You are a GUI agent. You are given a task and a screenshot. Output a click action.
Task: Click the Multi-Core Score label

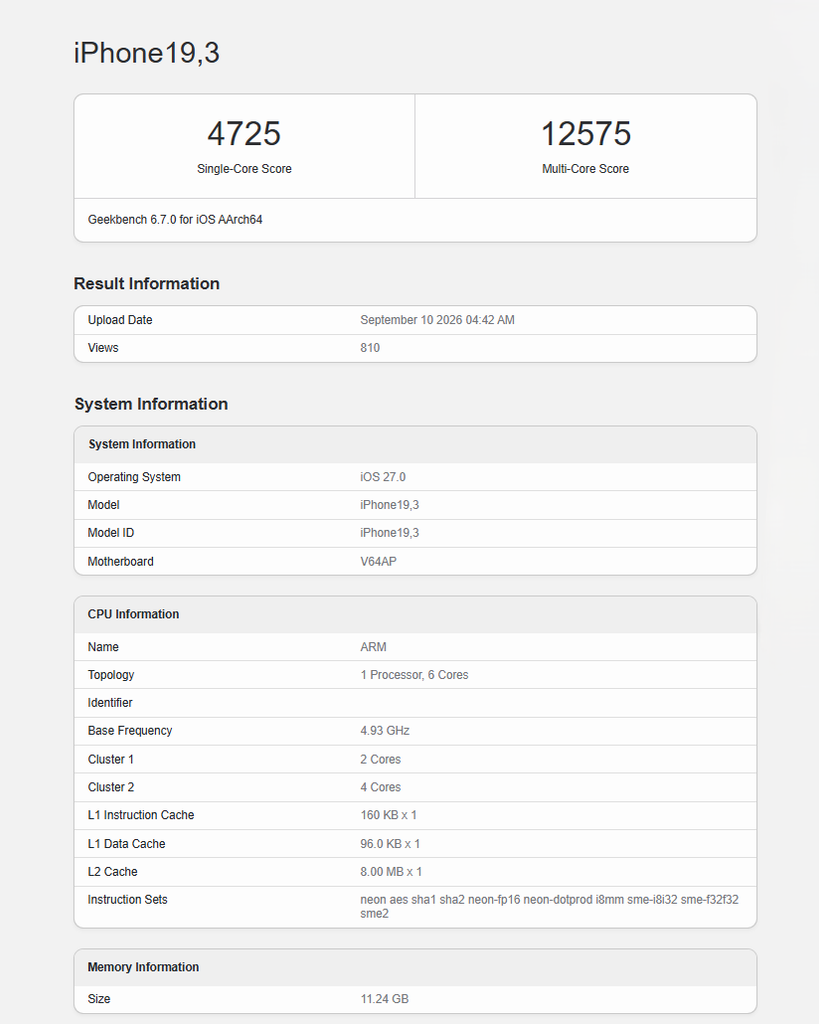click(x=585, y=168)
